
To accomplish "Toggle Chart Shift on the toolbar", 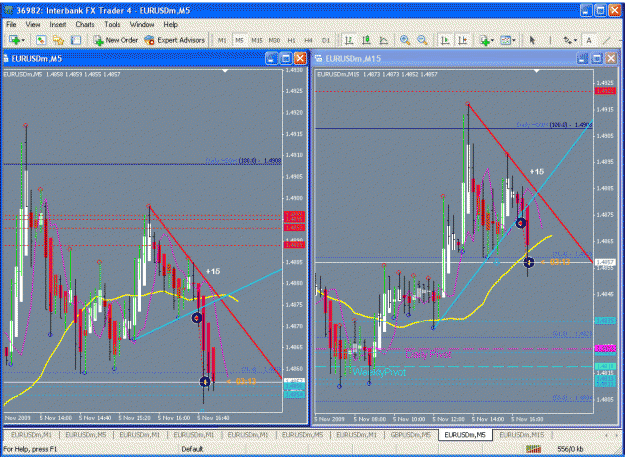I will [463, 40].
